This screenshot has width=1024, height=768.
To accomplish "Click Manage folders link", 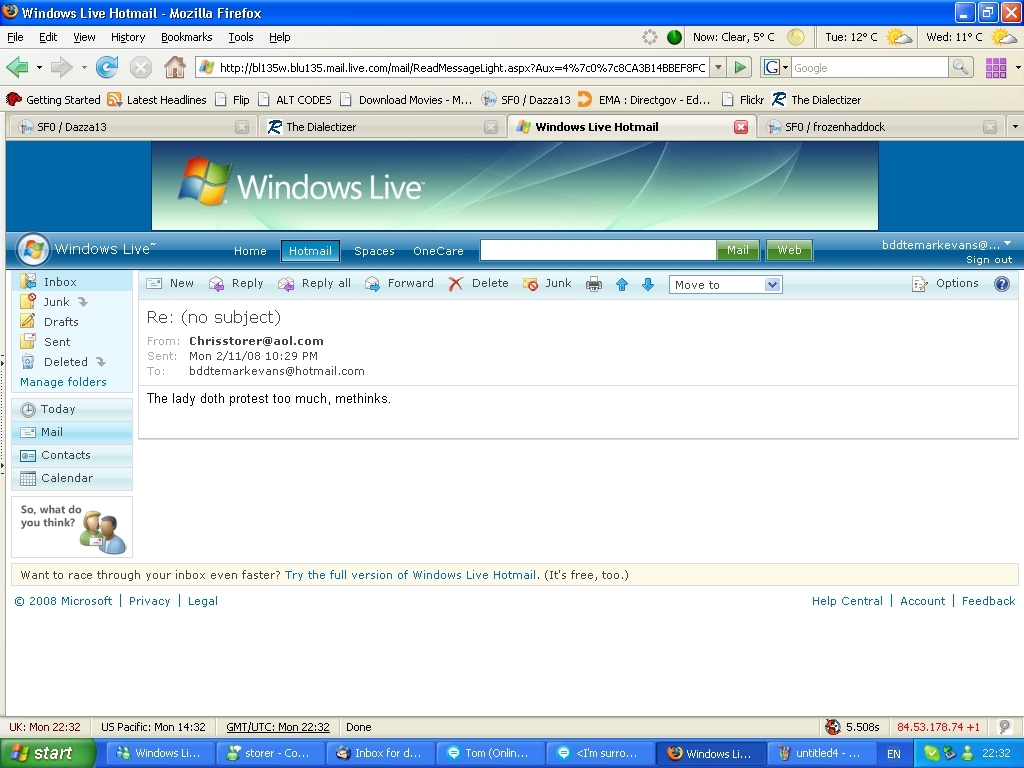I will pyautogui.click(x=63, y=382).
